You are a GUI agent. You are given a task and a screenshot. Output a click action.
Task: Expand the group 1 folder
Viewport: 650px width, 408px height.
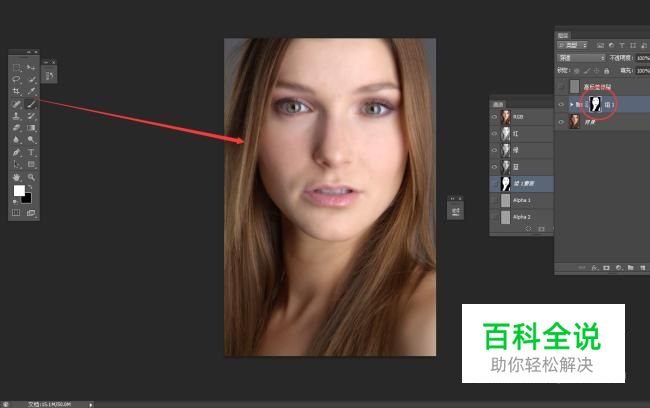pos(571,104)
